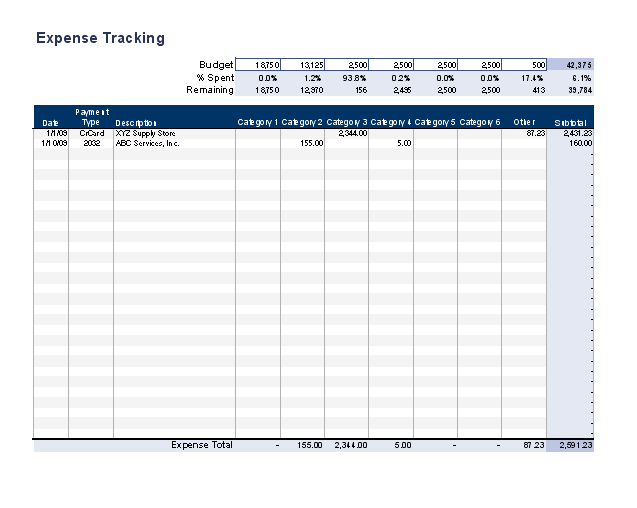The width and height of the screenshot is (637, 508).
Task: Select the ABC Services, Inc. description cell
Action: point(148,143)
